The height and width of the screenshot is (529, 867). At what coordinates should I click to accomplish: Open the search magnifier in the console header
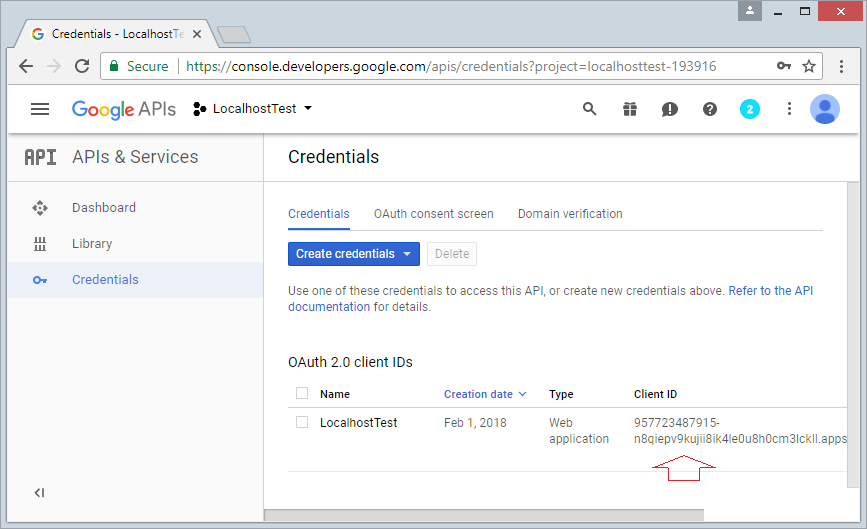point(589,109)
